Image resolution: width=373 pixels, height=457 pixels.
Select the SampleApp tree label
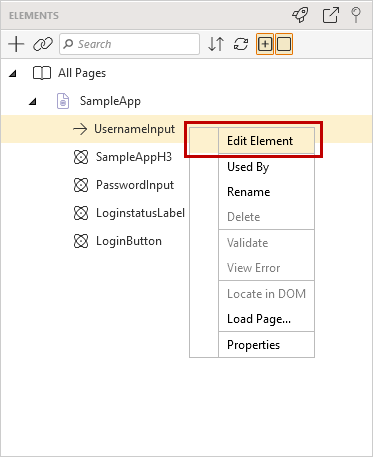(110, 101)
